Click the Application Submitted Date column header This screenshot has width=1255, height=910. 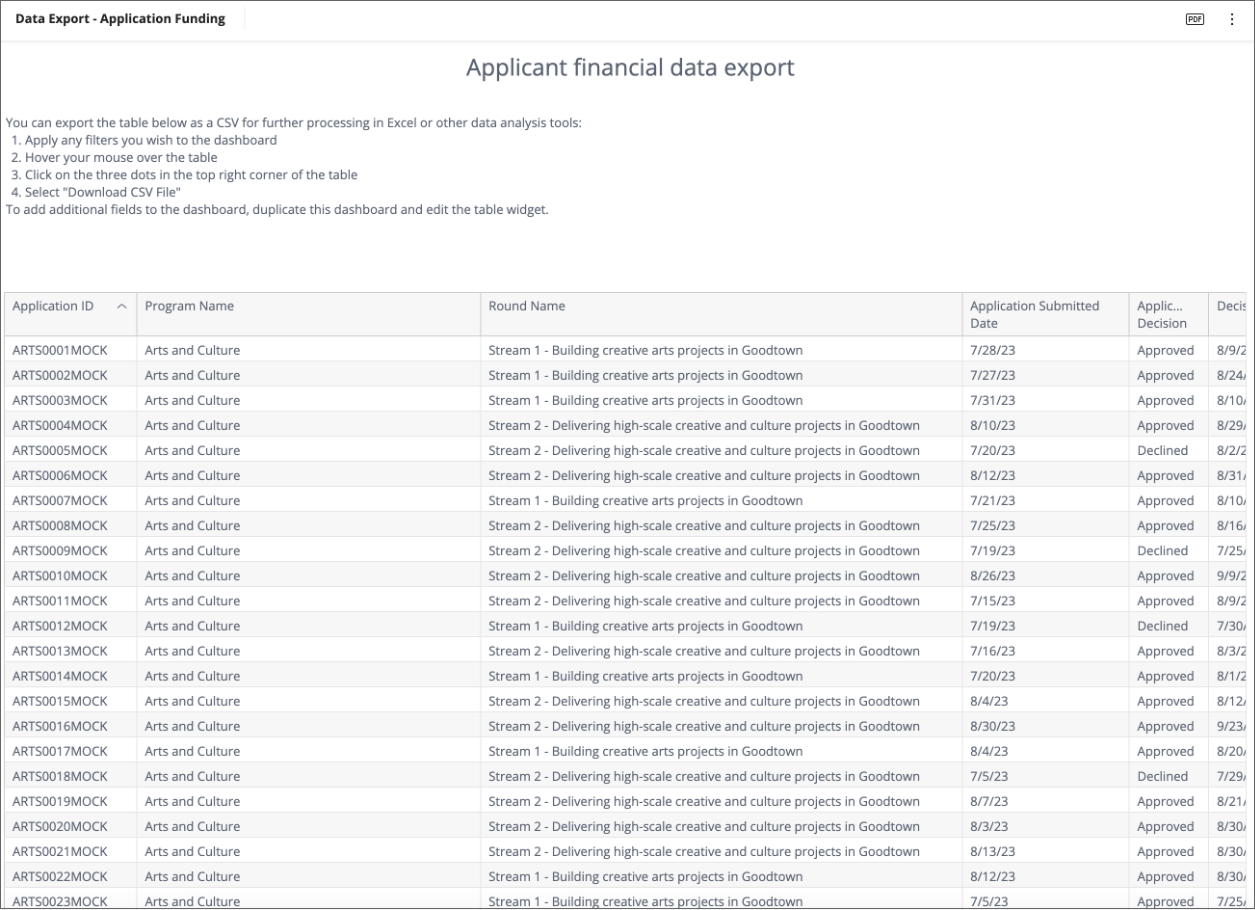(x=1046, y=314)
